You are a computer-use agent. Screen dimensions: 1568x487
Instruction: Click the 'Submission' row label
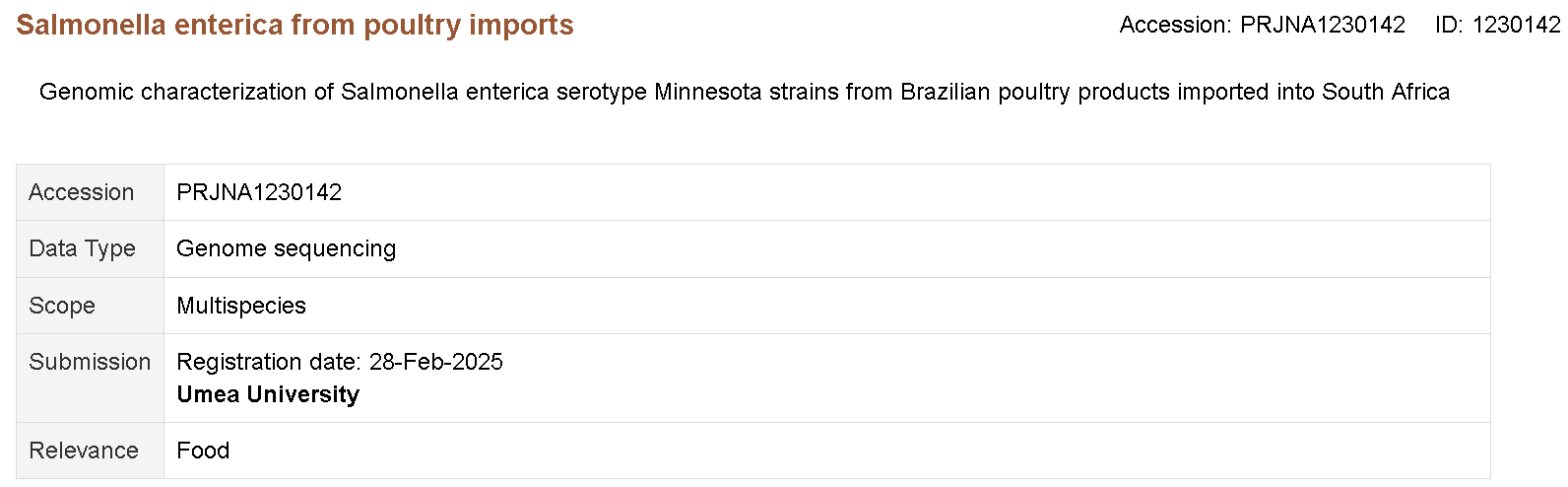pos(90,362)
